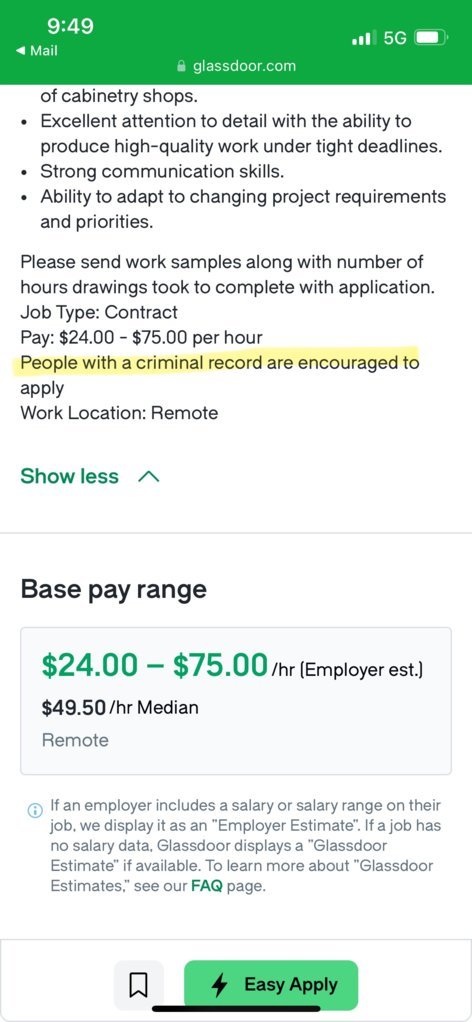Tap the battery indicator icon
Viewport: 472px width, 1022px height.
432,38
